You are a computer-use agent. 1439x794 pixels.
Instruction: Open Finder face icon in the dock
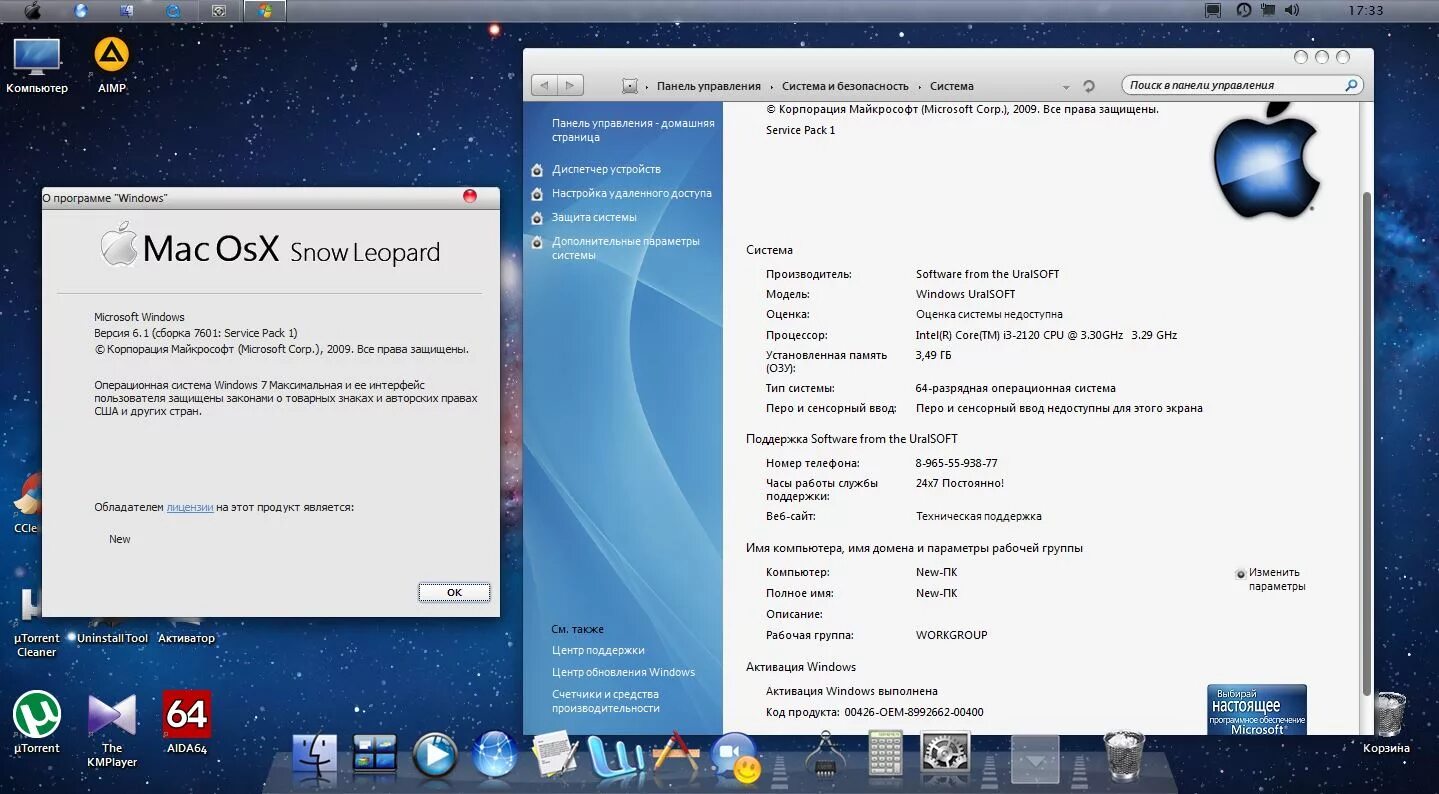[x=315, y=756]
